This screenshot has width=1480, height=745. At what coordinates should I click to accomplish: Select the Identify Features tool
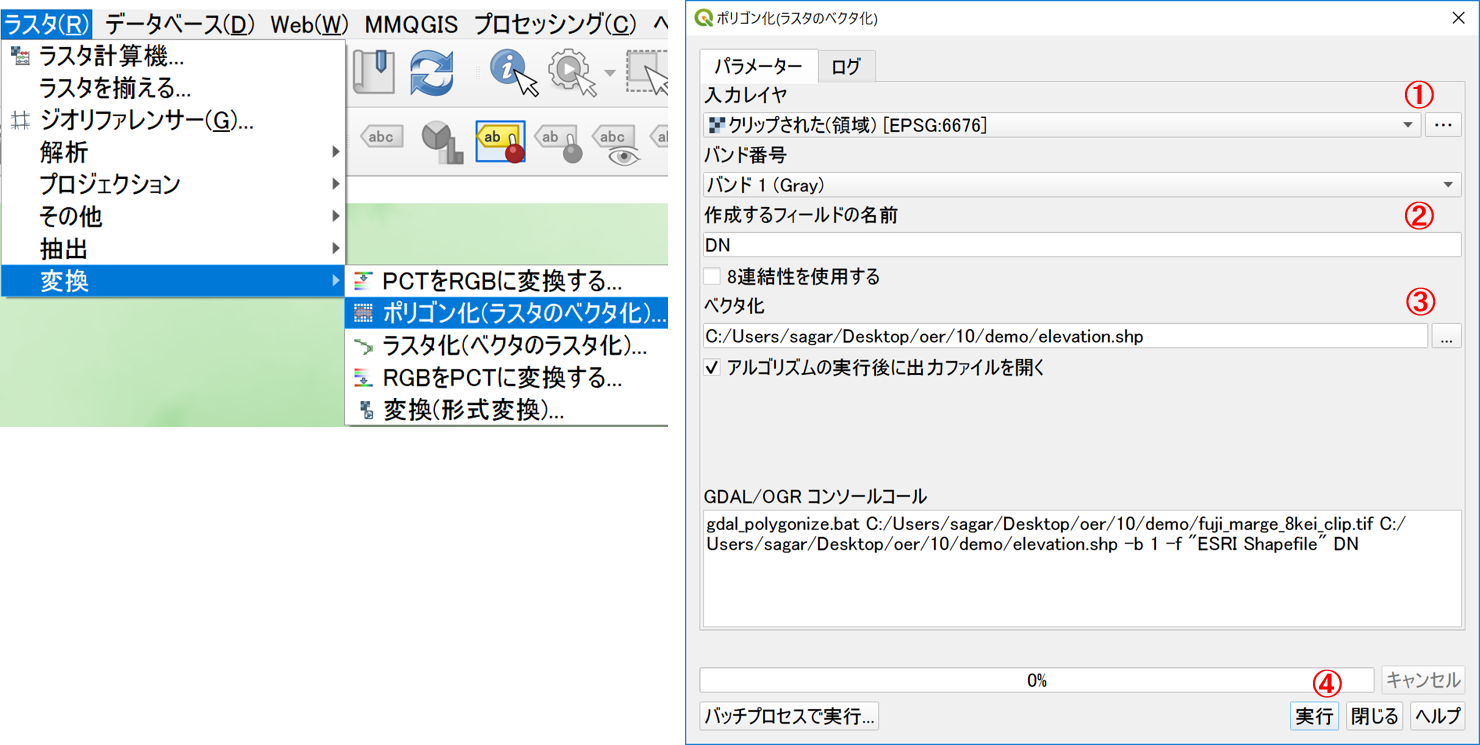[513, 72]
